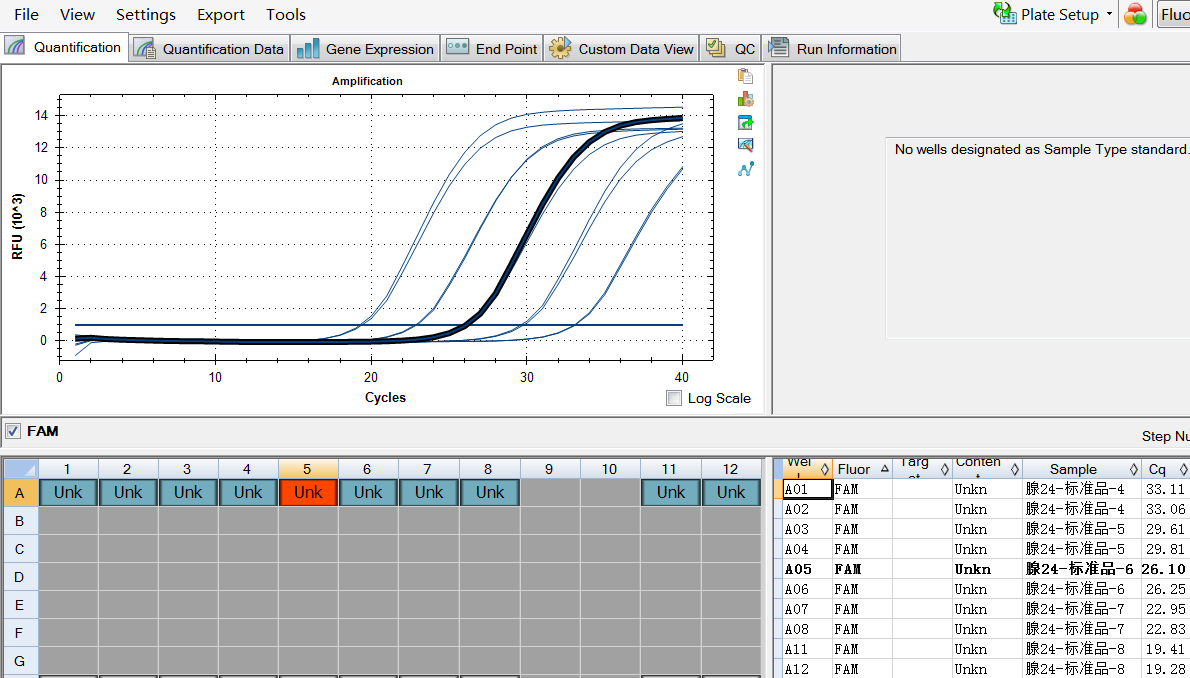Switch to the Quantification tab

pyautogui.click(x=64, y=47)
